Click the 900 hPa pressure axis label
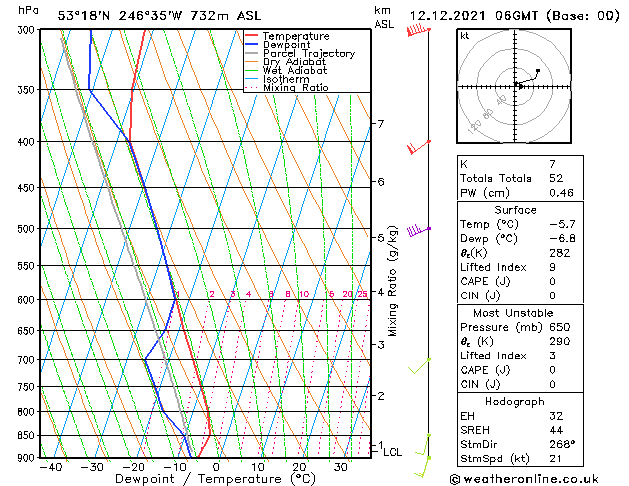The height and width of the screenshot is (486, 629). tap(28, 458)
